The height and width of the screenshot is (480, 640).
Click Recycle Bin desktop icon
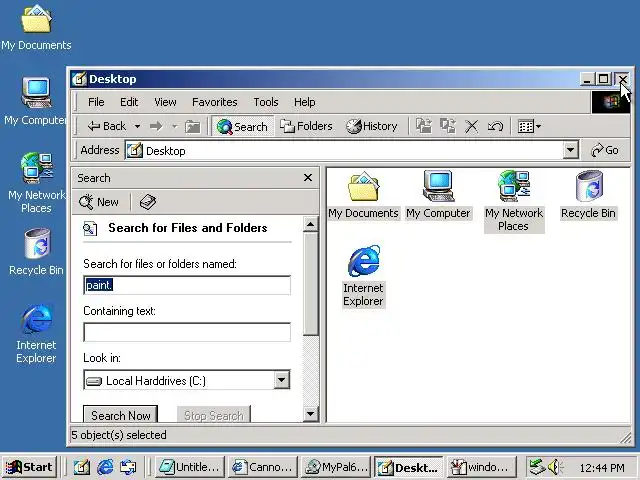coord(36,252)
